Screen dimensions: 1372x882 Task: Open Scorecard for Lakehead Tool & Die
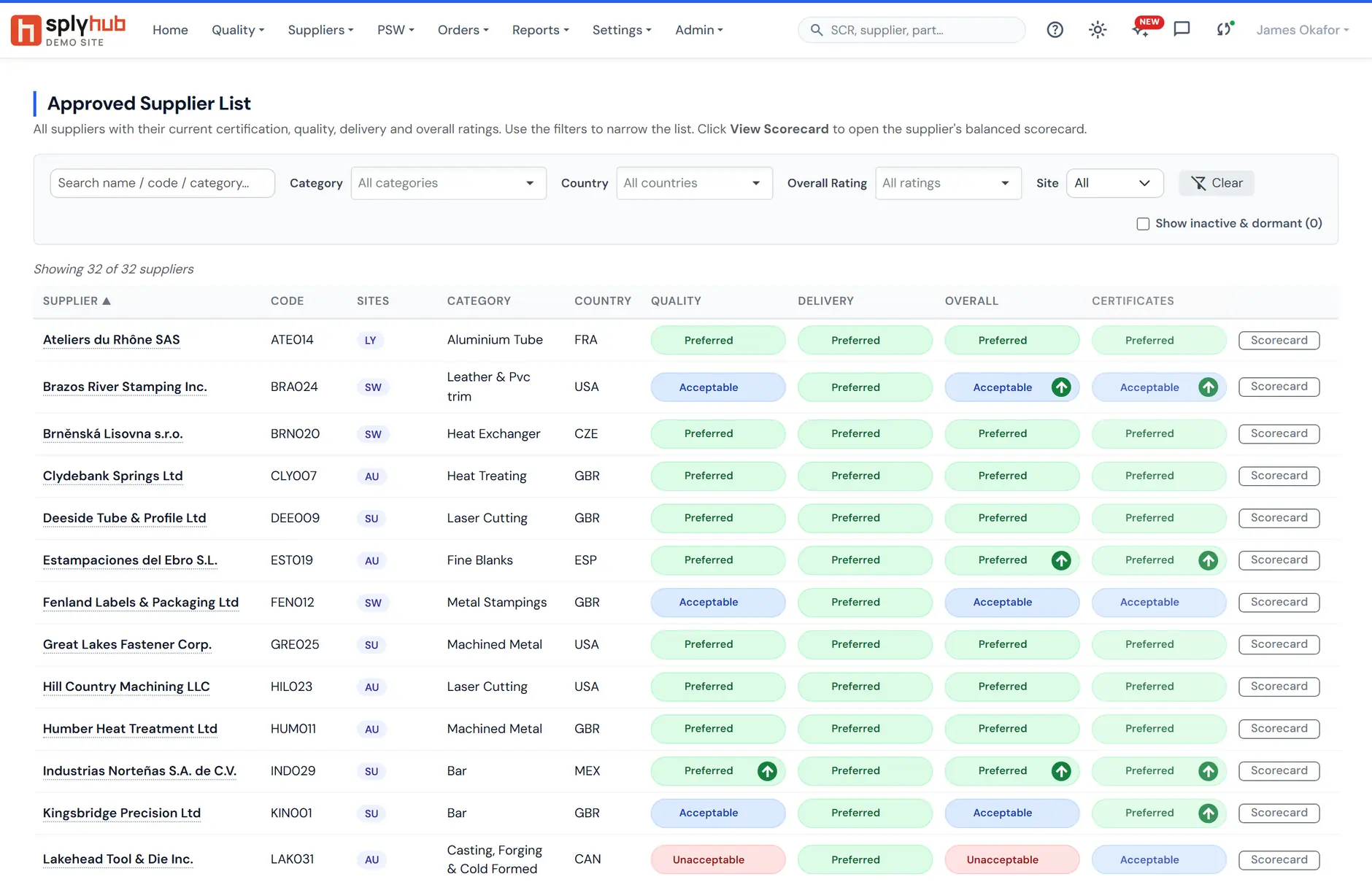pos(1279,860)
